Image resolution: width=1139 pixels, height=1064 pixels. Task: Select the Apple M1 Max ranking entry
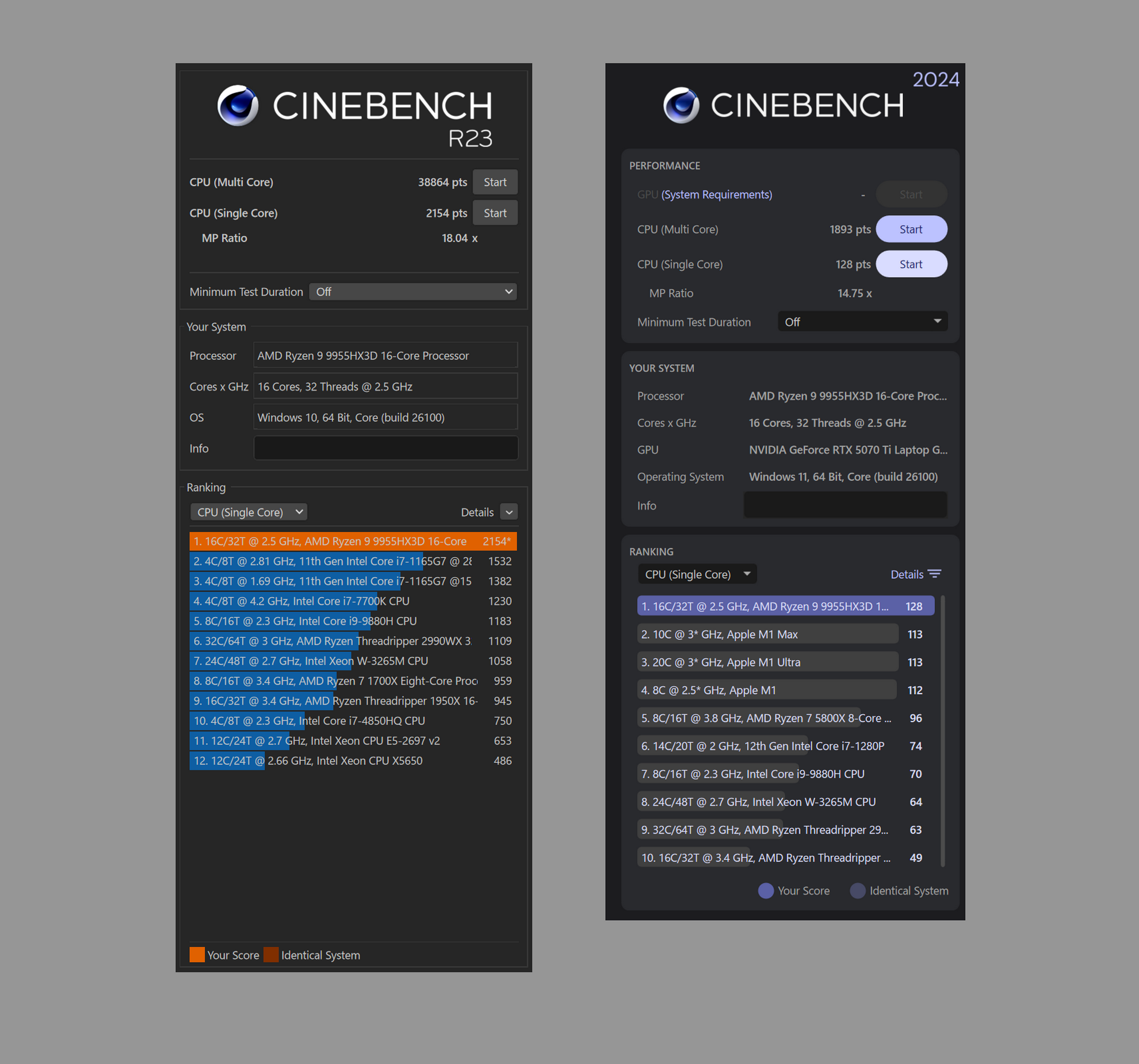[x=767, y=634]
